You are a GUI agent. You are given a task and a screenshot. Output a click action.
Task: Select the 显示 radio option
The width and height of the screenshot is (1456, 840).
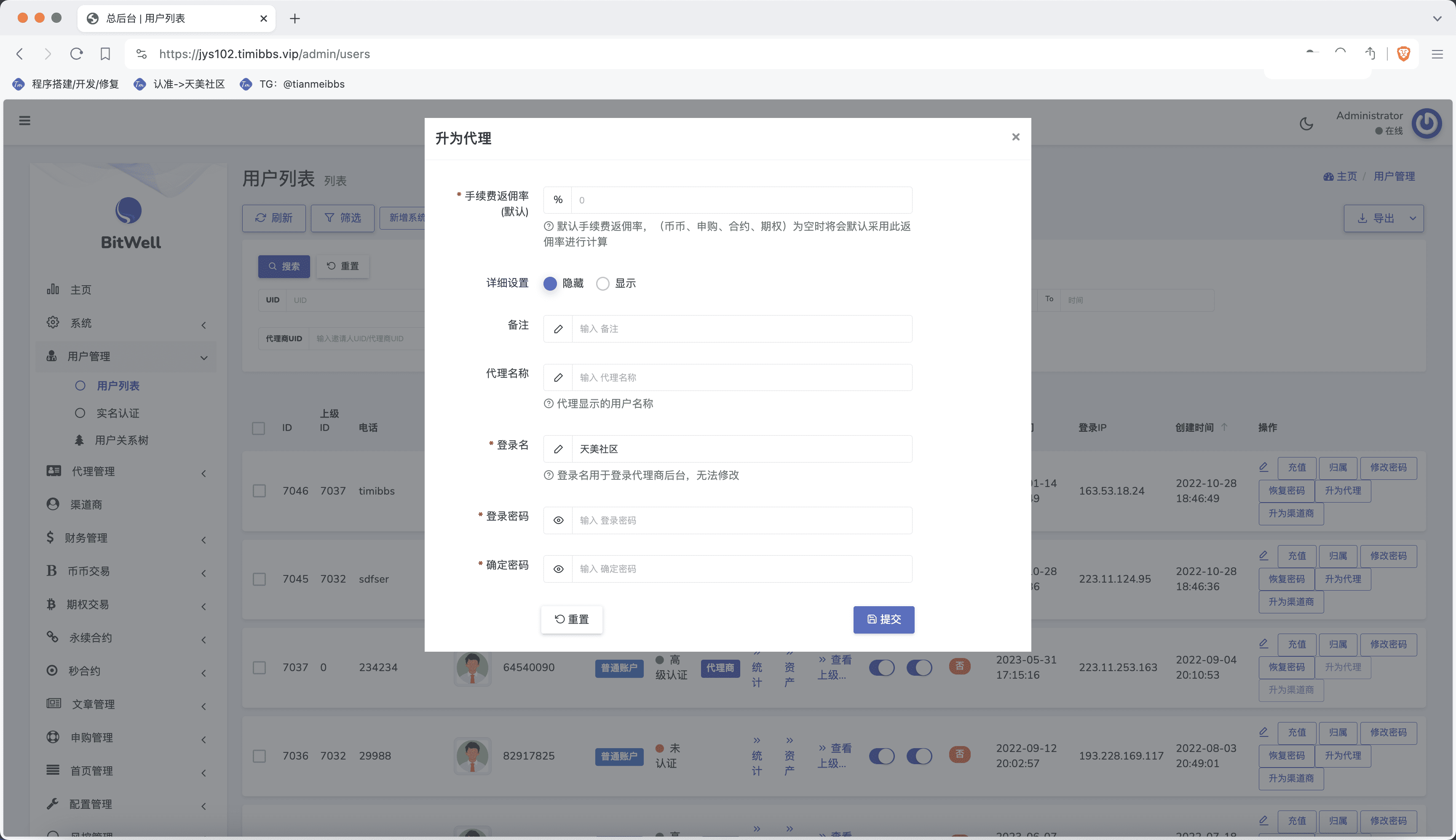pos(603,283)
